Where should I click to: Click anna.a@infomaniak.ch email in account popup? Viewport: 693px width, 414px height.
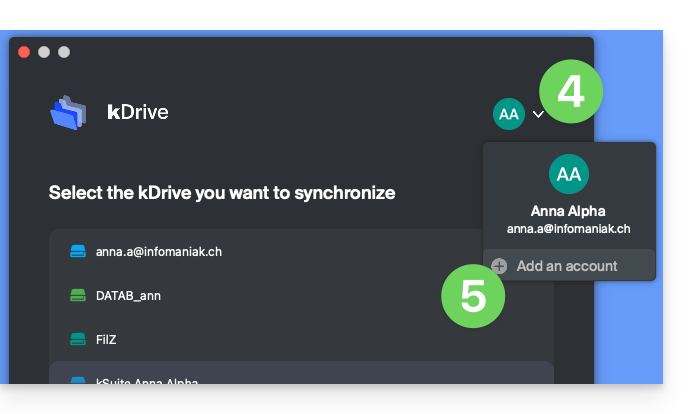pos(568,229)
